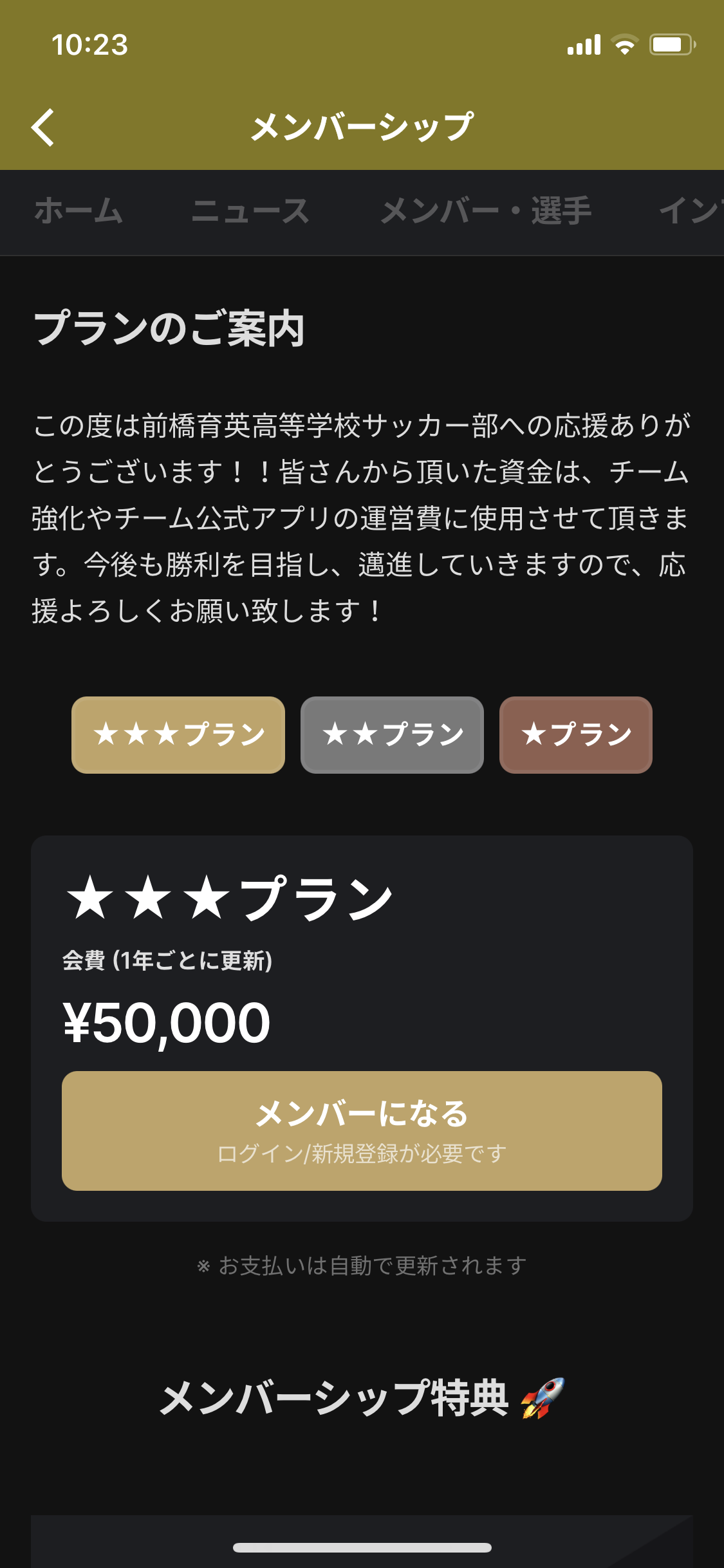Tap the ★★★プラン card heading
This screenshot has width=724, height=1568.
229,899
